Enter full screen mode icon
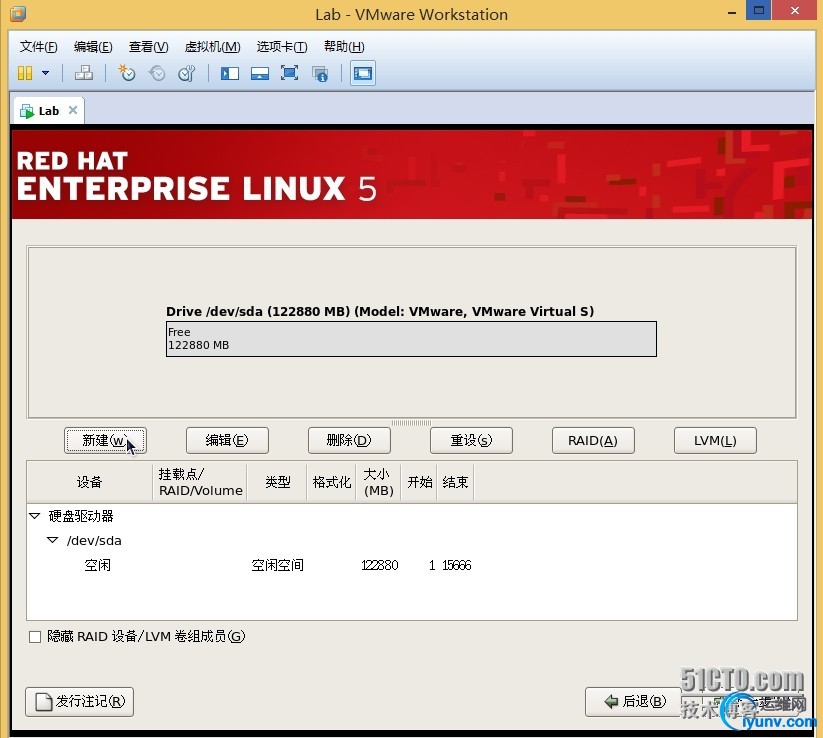823x738 pixels. click(289, 73)
